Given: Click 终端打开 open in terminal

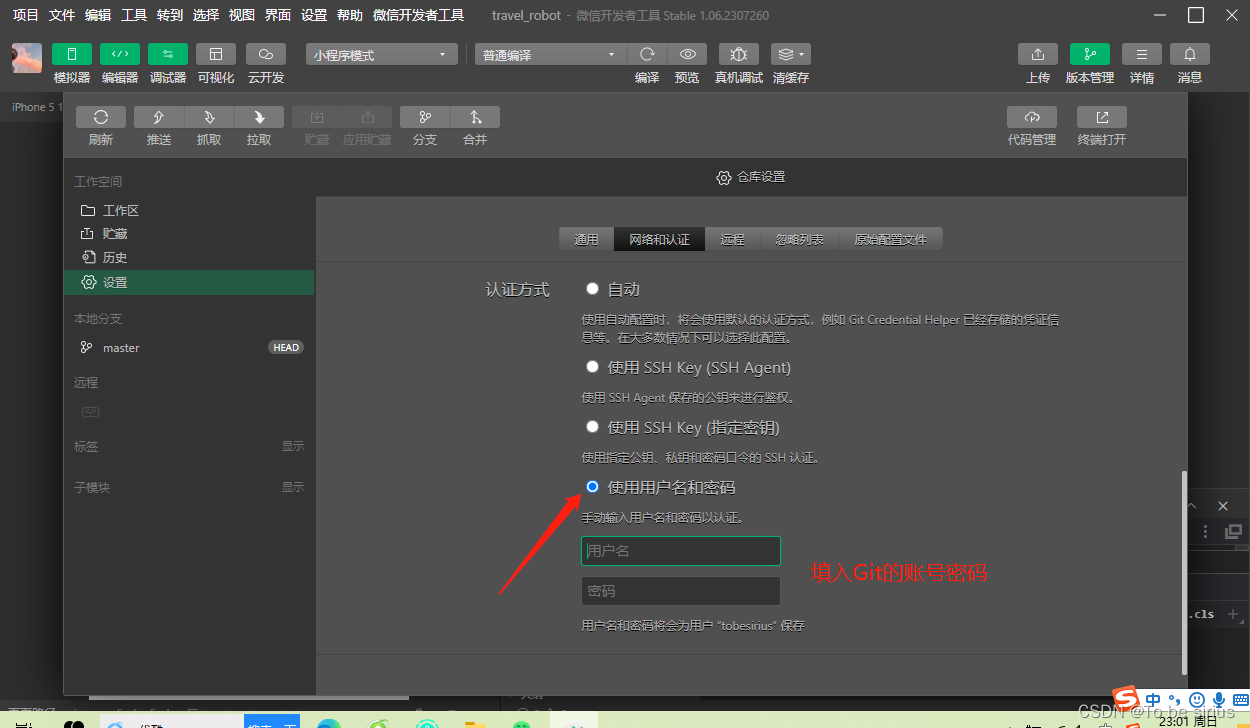Looking at the screenshot, I should coord(1102,117).
